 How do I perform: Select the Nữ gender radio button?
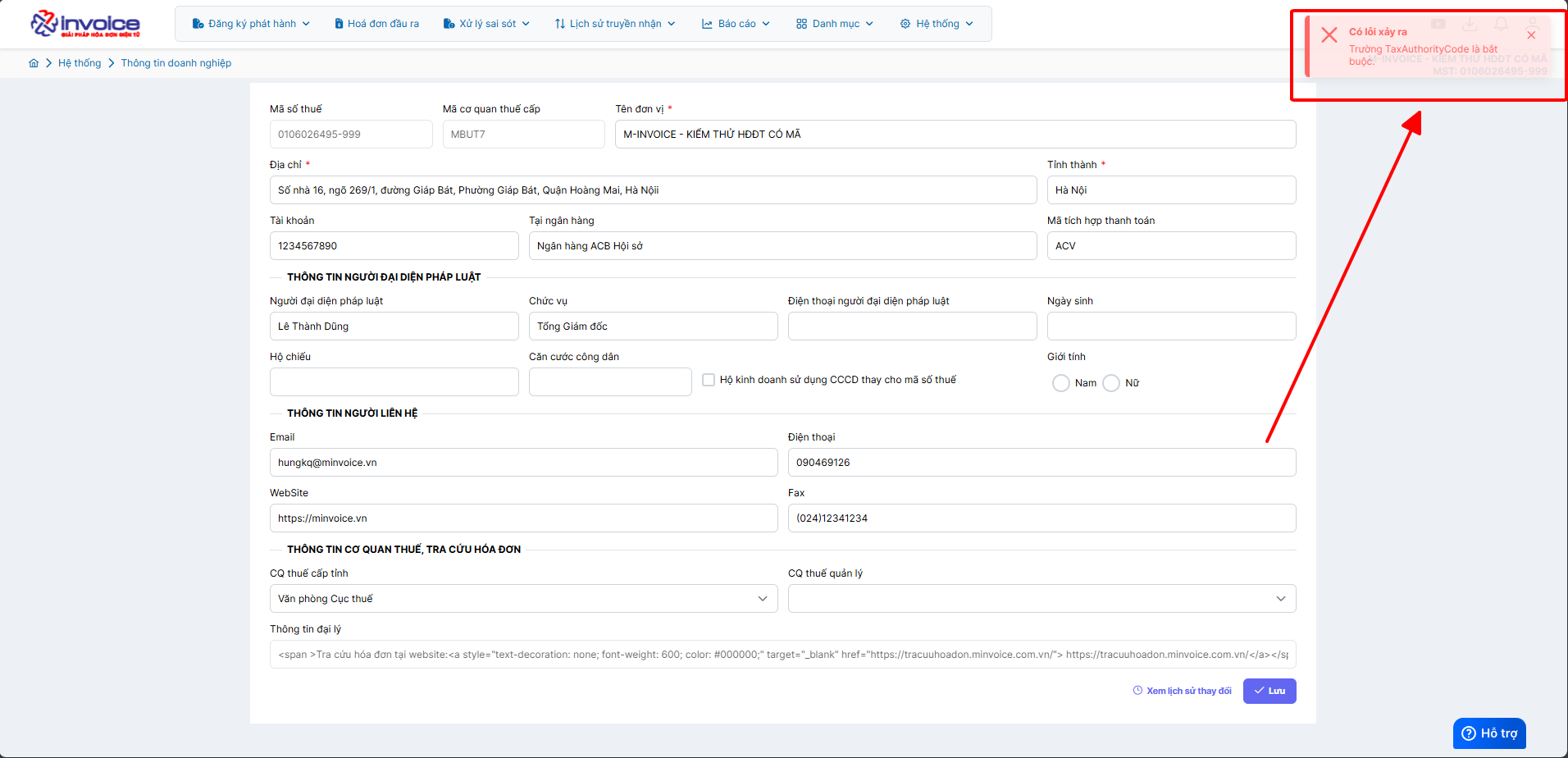coord(1111,383)
